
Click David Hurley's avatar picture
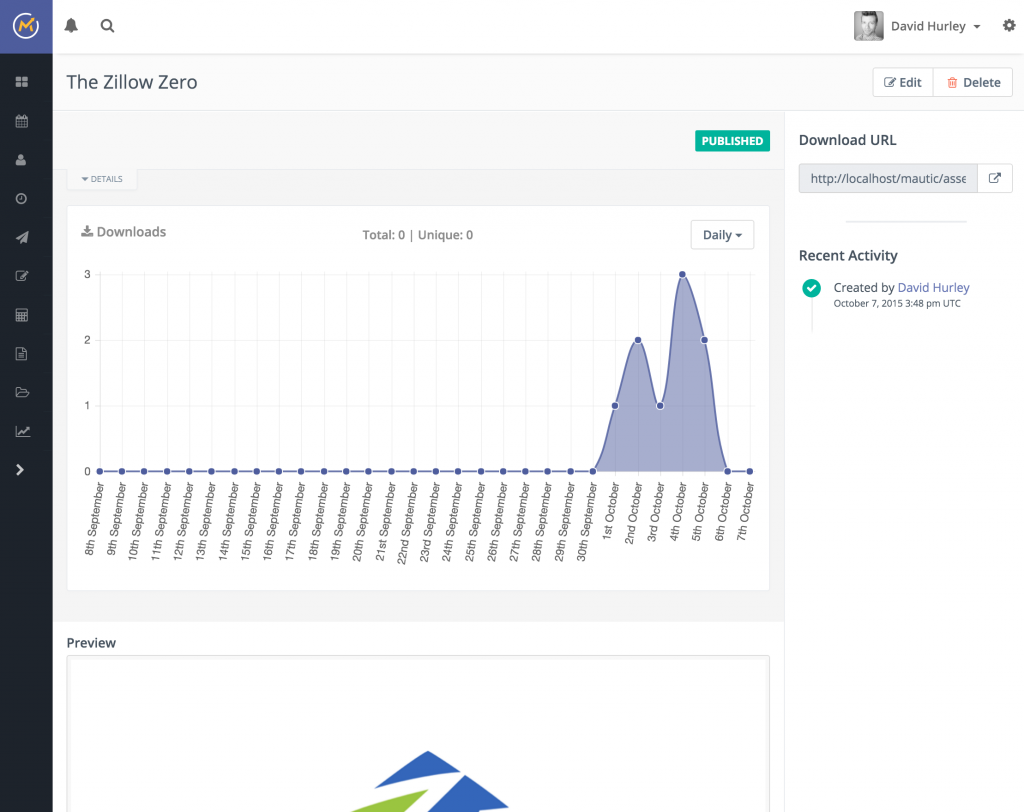coord(869,26)
